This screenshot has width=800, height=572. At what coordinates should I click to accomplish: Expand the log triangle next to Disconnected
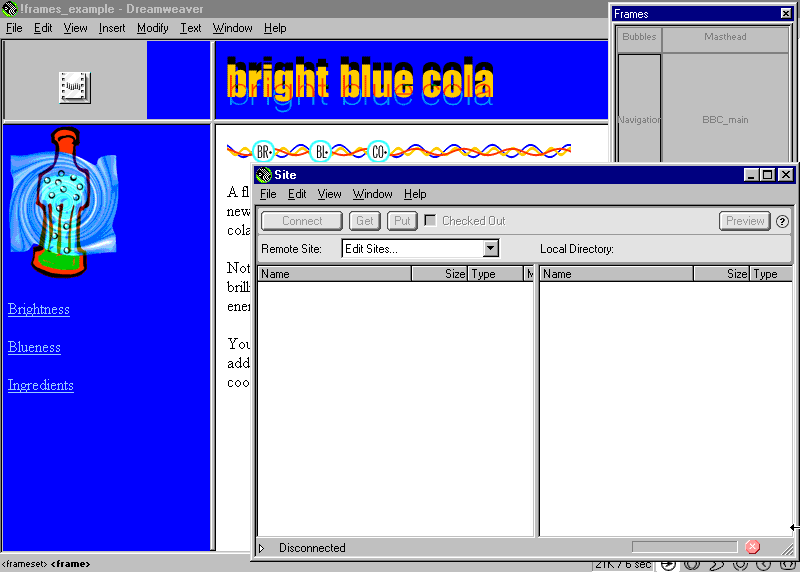262,548
